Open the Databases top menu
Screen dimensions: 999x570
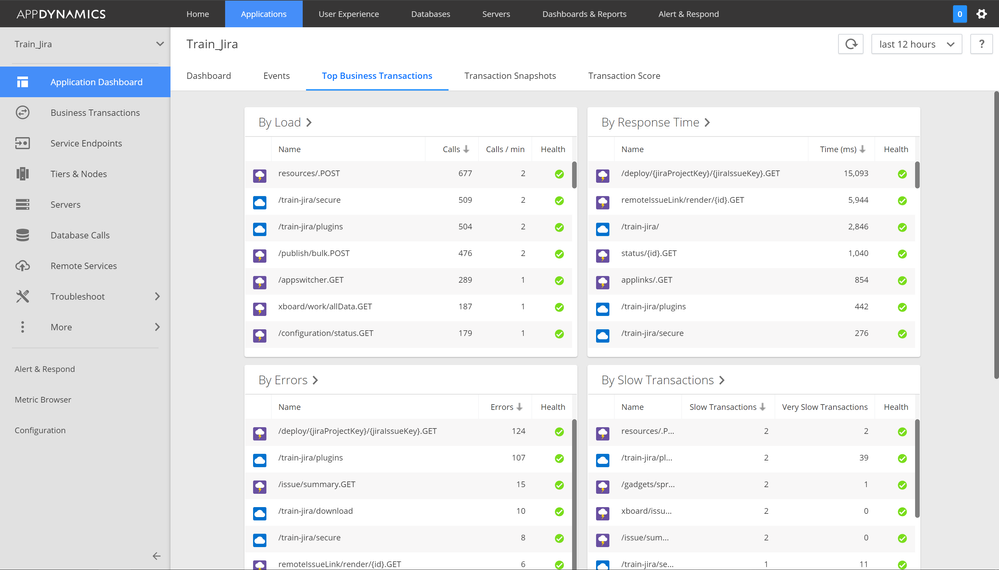(x=430, y=13)
